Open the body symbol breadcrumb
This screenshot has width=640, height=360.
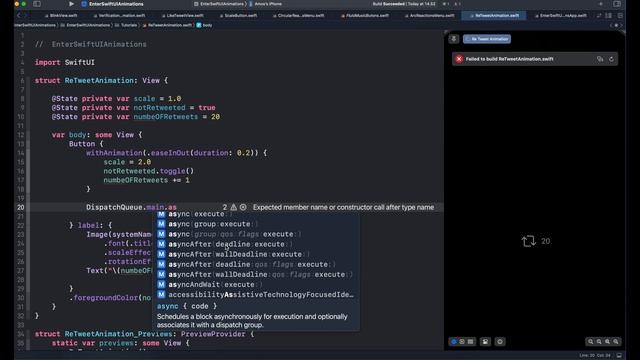click(x=204, y=25)
